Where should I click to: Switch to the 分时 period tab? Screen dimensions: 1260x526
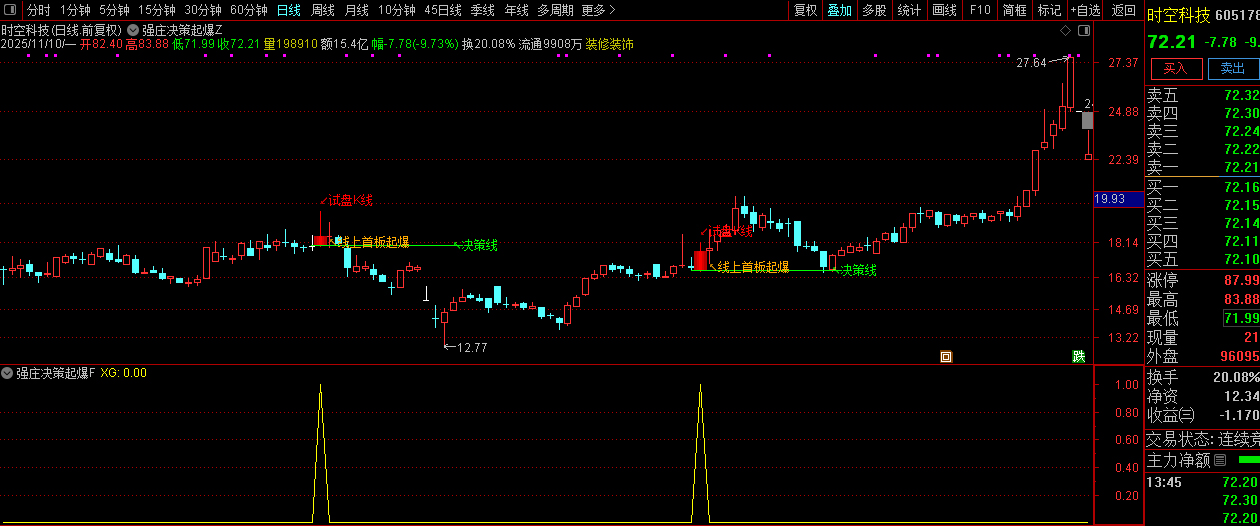[x=38, y=10]
